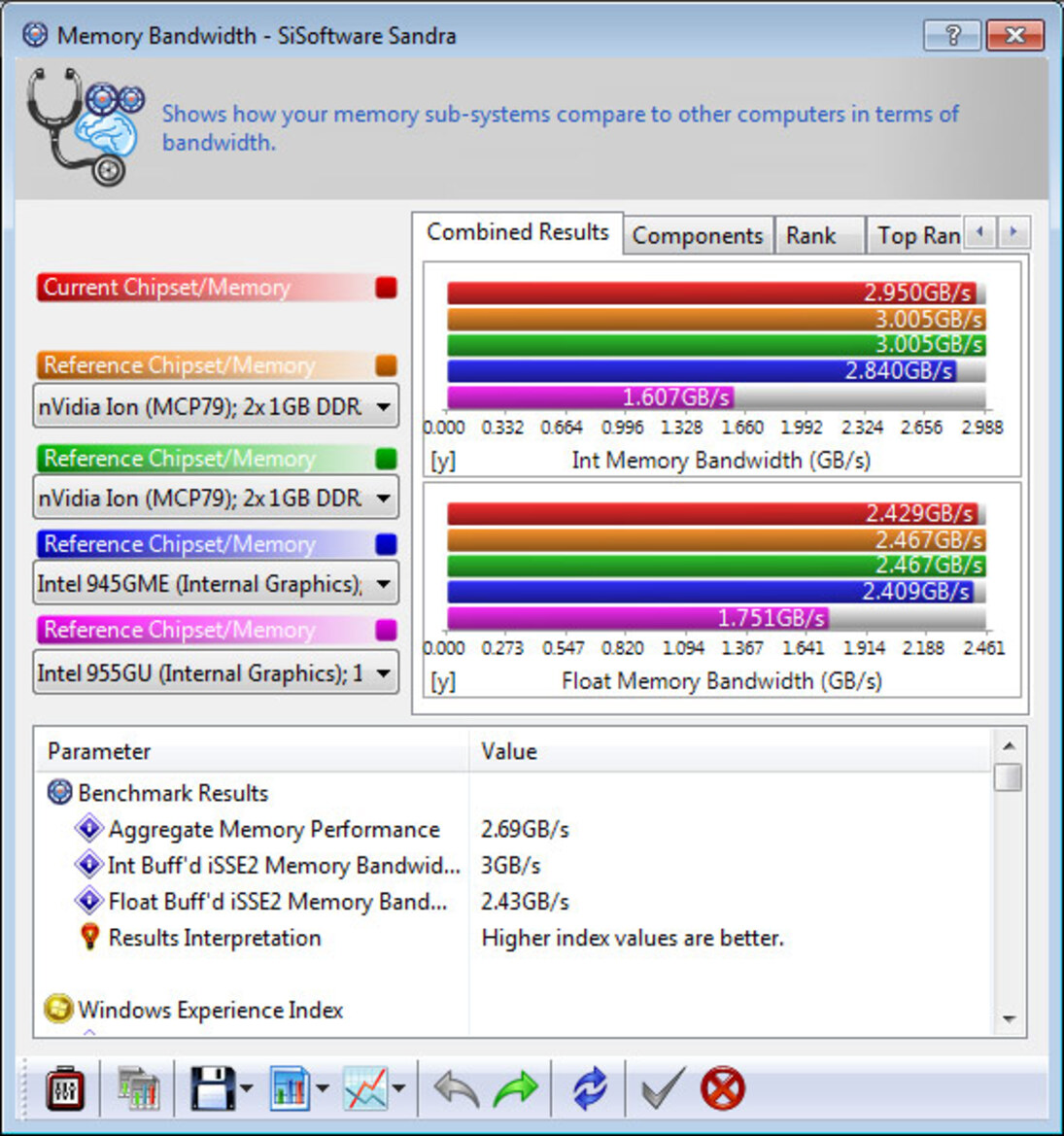Click the Value column header
This screenshot has width=1064, height=1136.
(x=730, y=751)
